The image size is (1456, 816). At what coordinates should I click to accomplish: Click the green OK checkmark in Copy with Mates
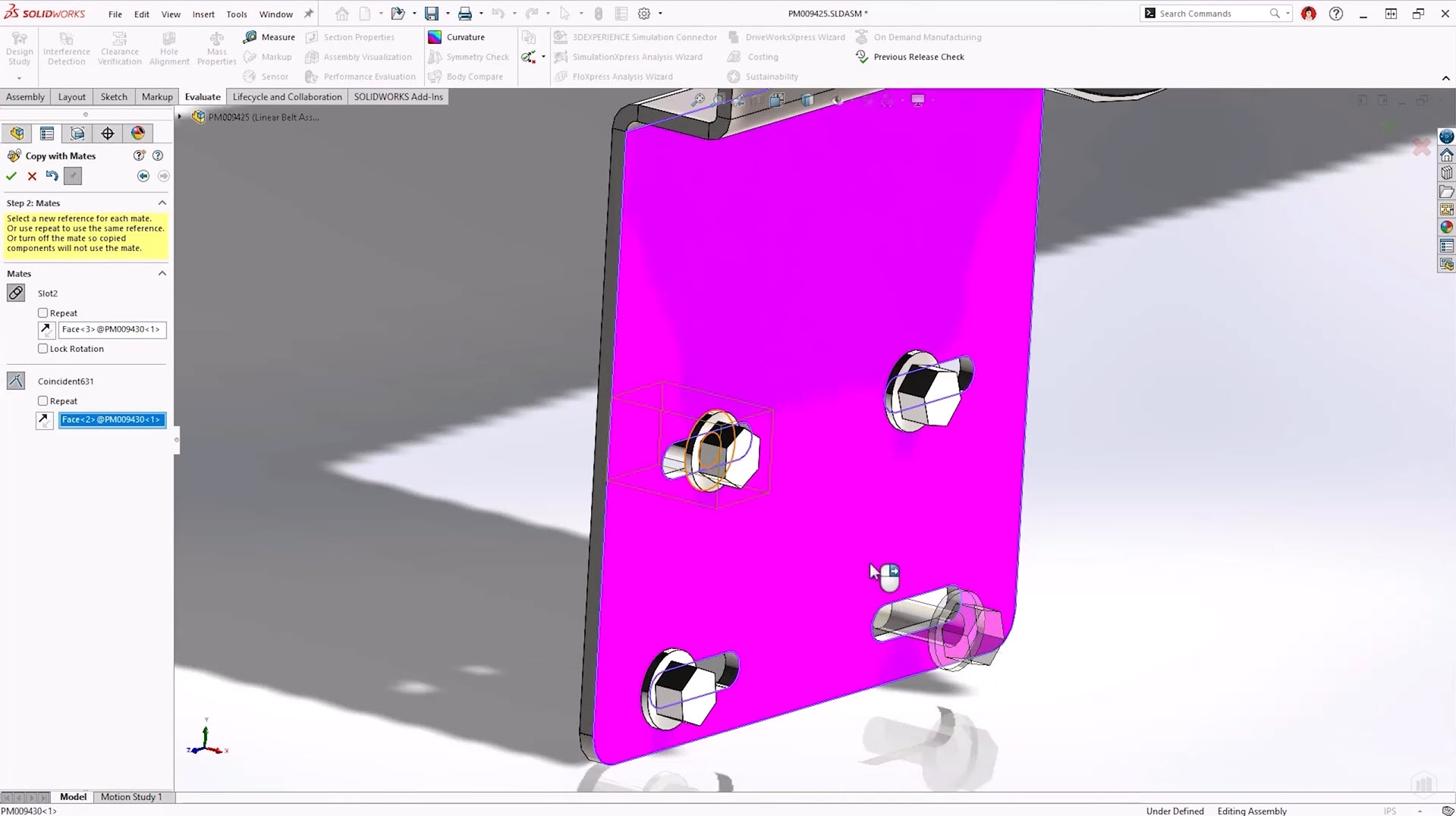point(11,176)
